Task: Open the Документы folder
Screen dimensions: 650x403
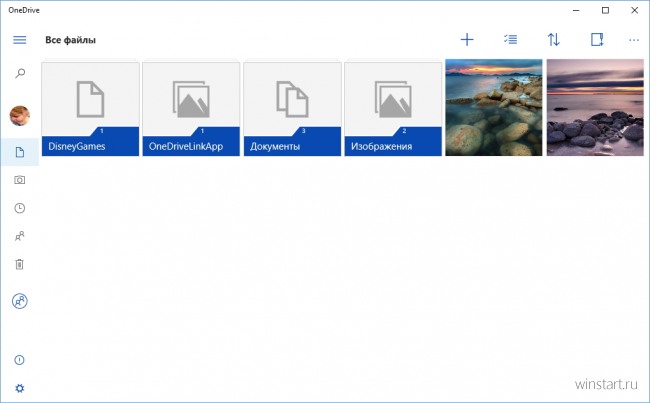Action: click(x=292, y=109)
